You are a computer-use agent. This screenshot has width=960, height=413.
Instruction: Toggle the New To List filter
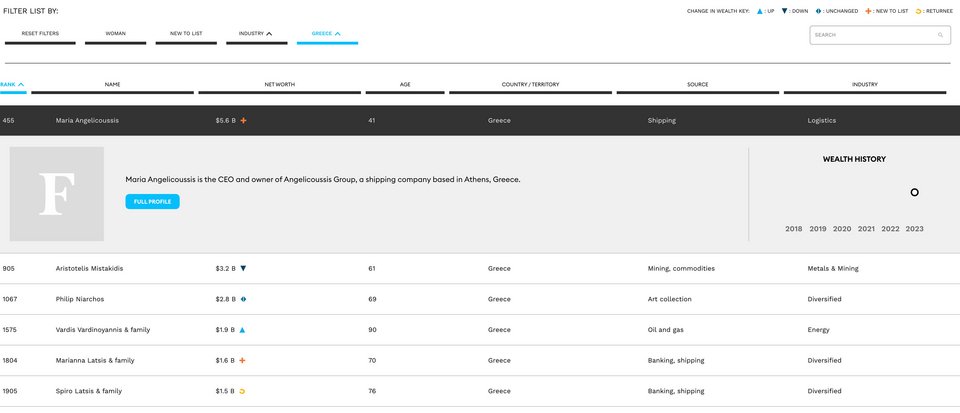(x=186, y=34)
